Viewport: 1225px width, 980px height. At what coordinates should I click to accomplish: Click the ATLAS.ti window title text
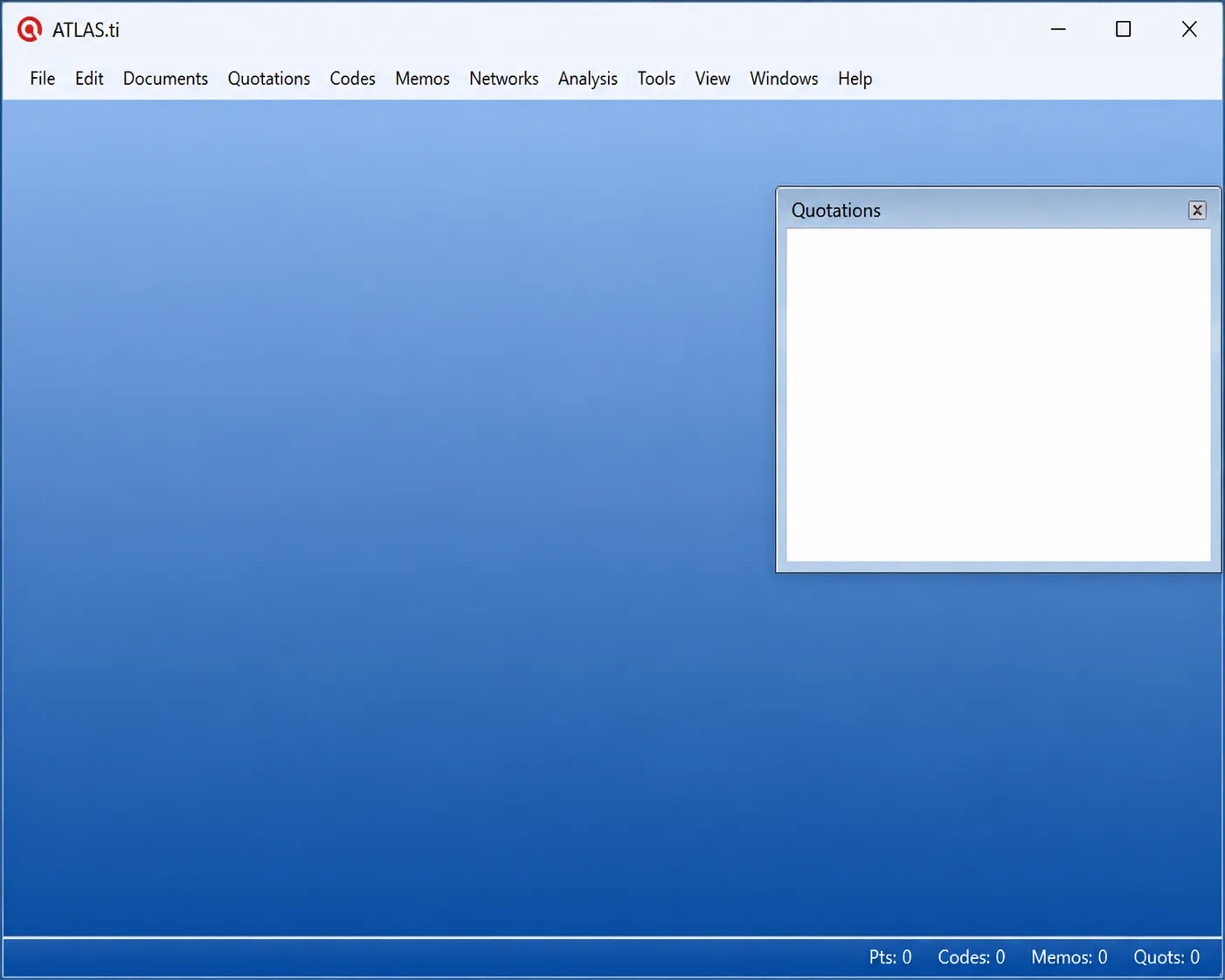pyautogui.click(x=86, y=30)
